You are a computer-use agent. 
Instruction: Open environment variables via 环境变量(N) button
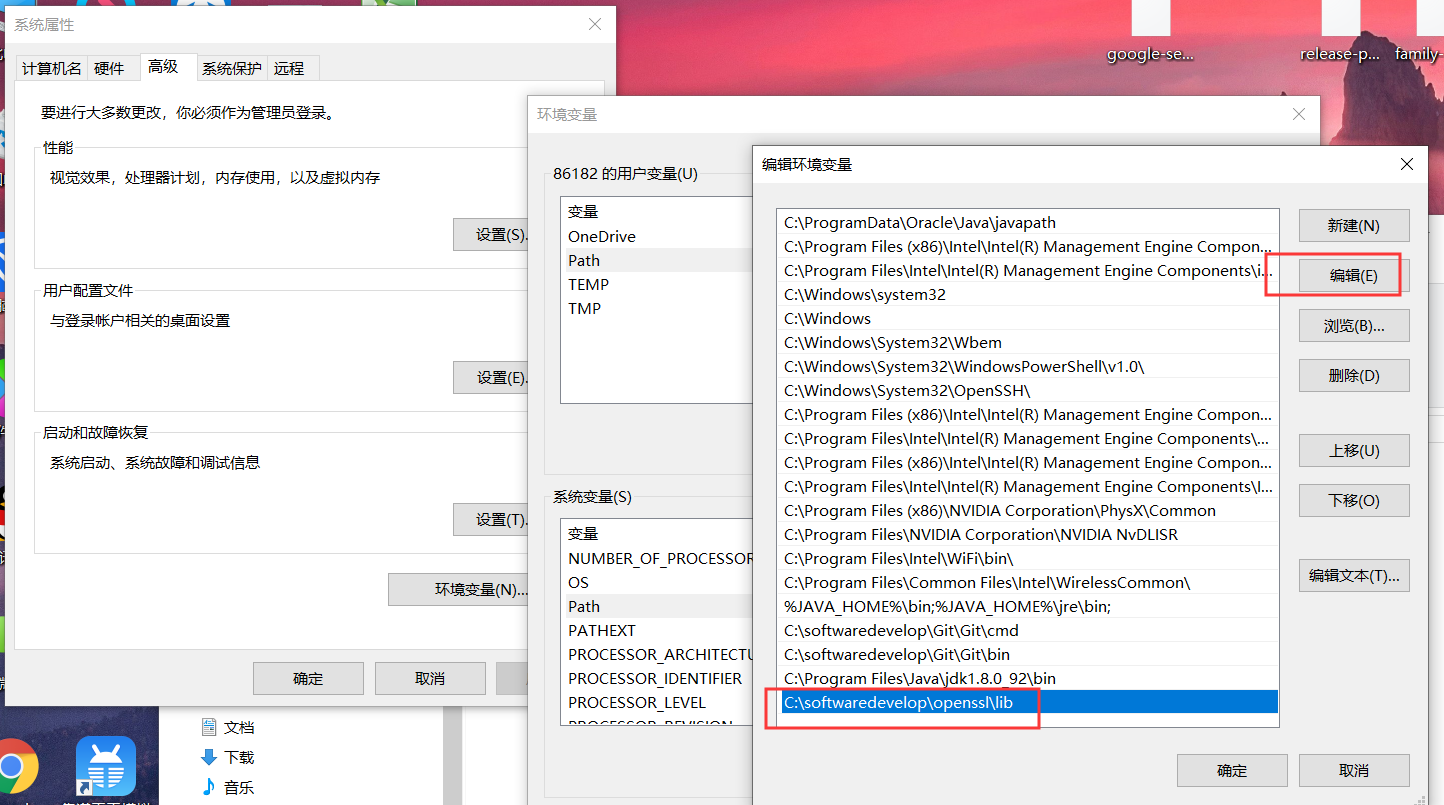[x=459, y=589]
